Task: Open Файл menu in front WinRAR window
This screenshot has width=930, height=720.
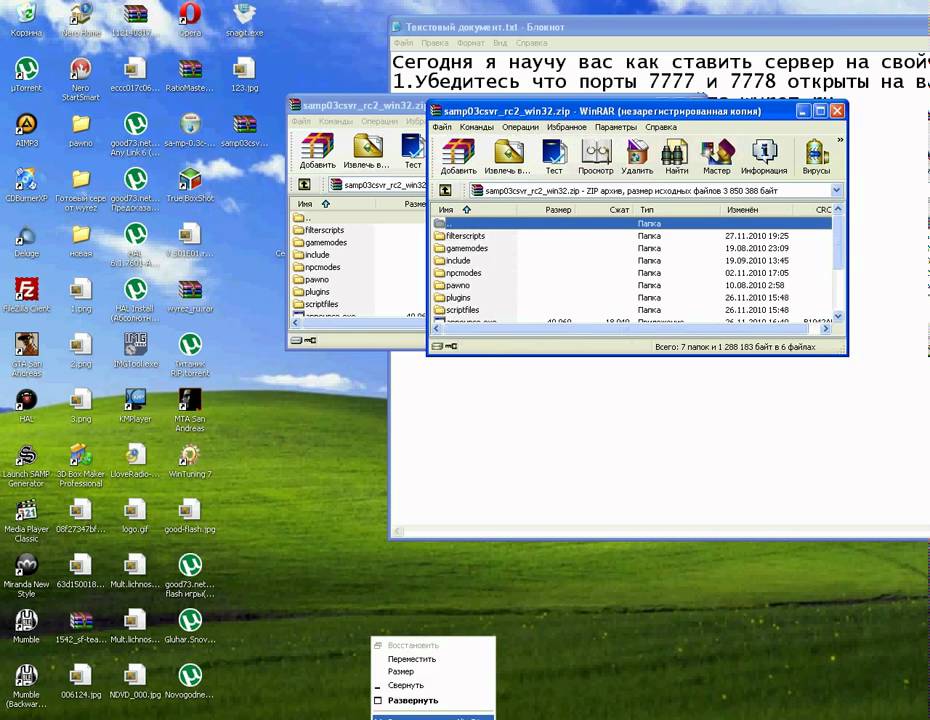Action: pyautogui.click(x=442, y=127)
